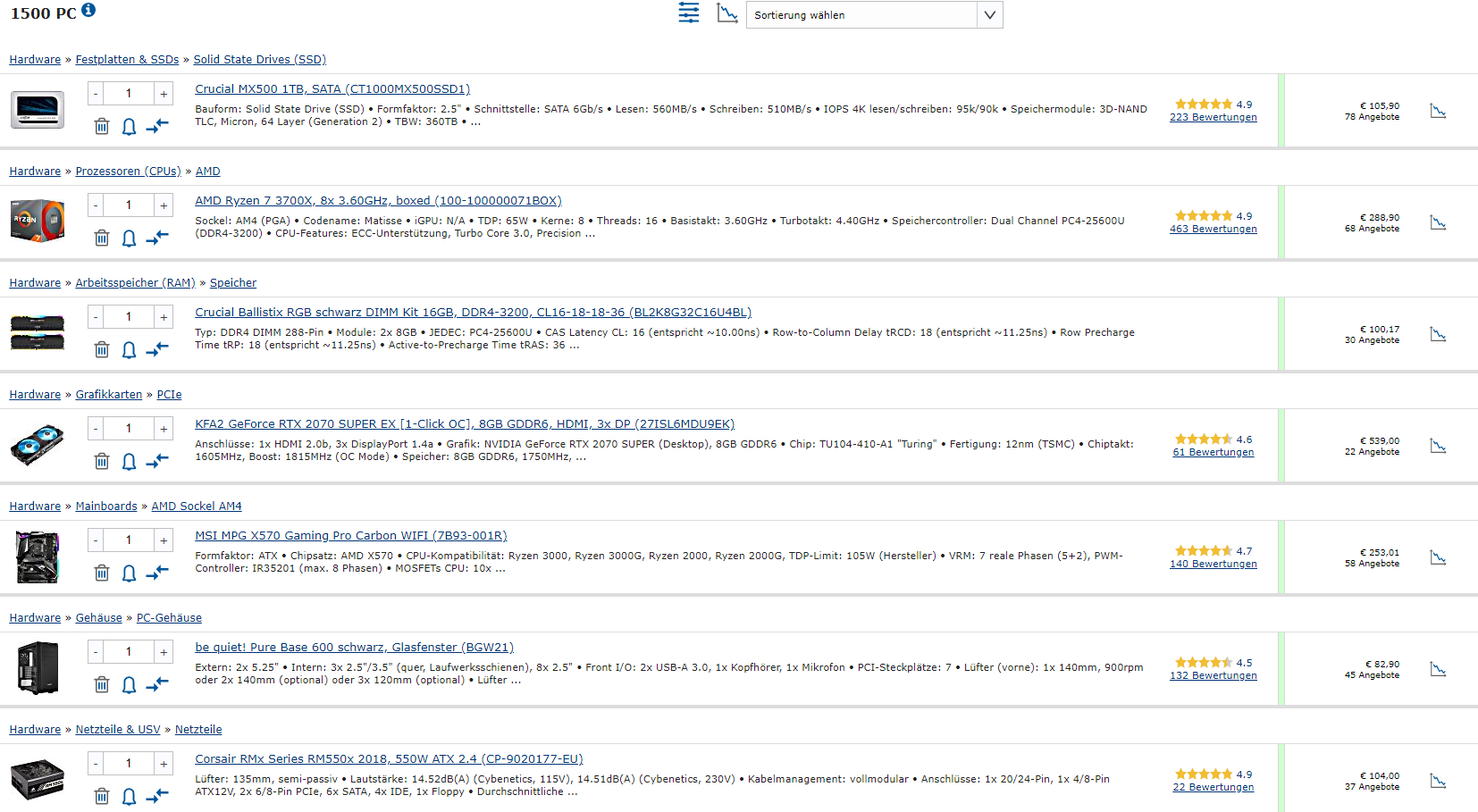This screenshot has height=812, width=1478.
Task: Click bell icon for Corsair RM550x
Action: (x=129, y=797)
